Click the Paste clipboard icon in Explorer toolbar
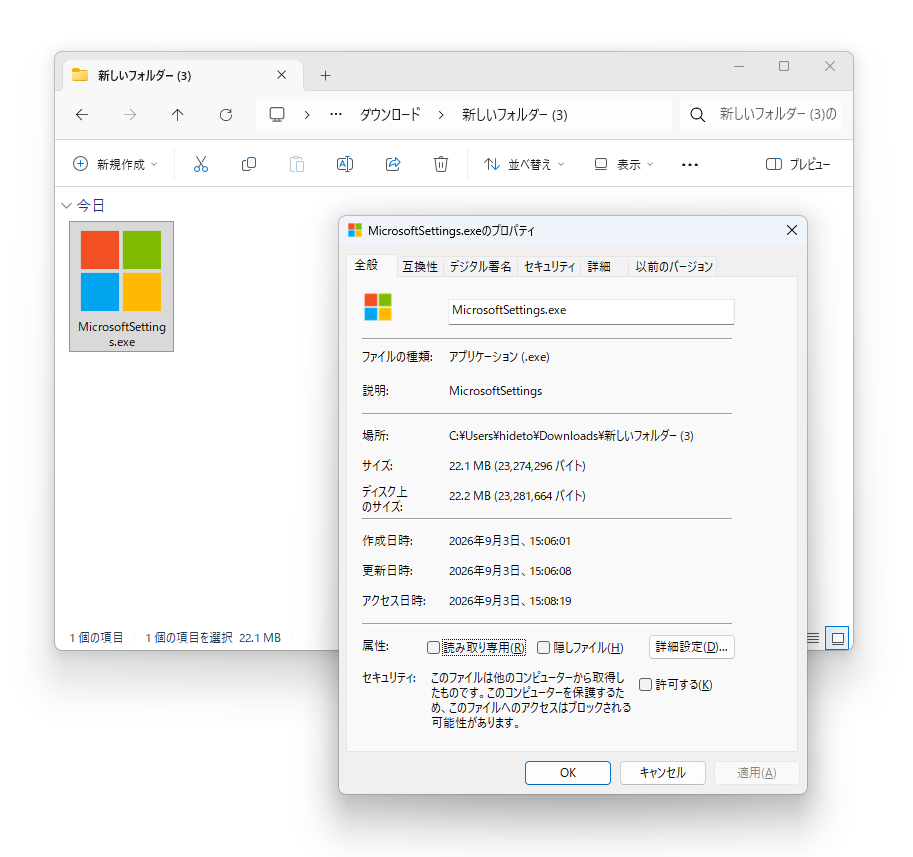 pos(297,165)
